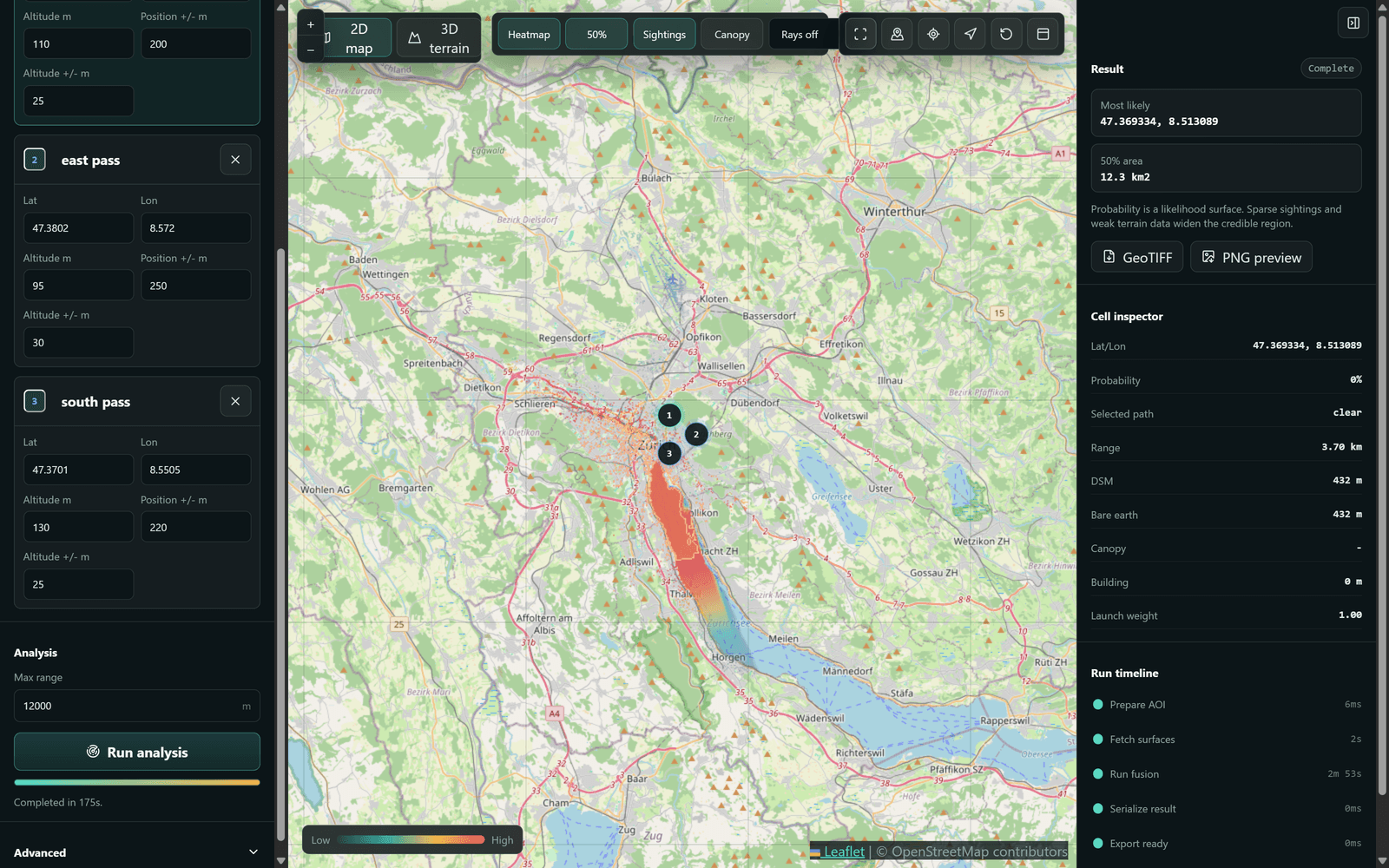Viewport: 1389px width, 868px height.
Task: Edit south pass Lat field
Action: point(78,470)
